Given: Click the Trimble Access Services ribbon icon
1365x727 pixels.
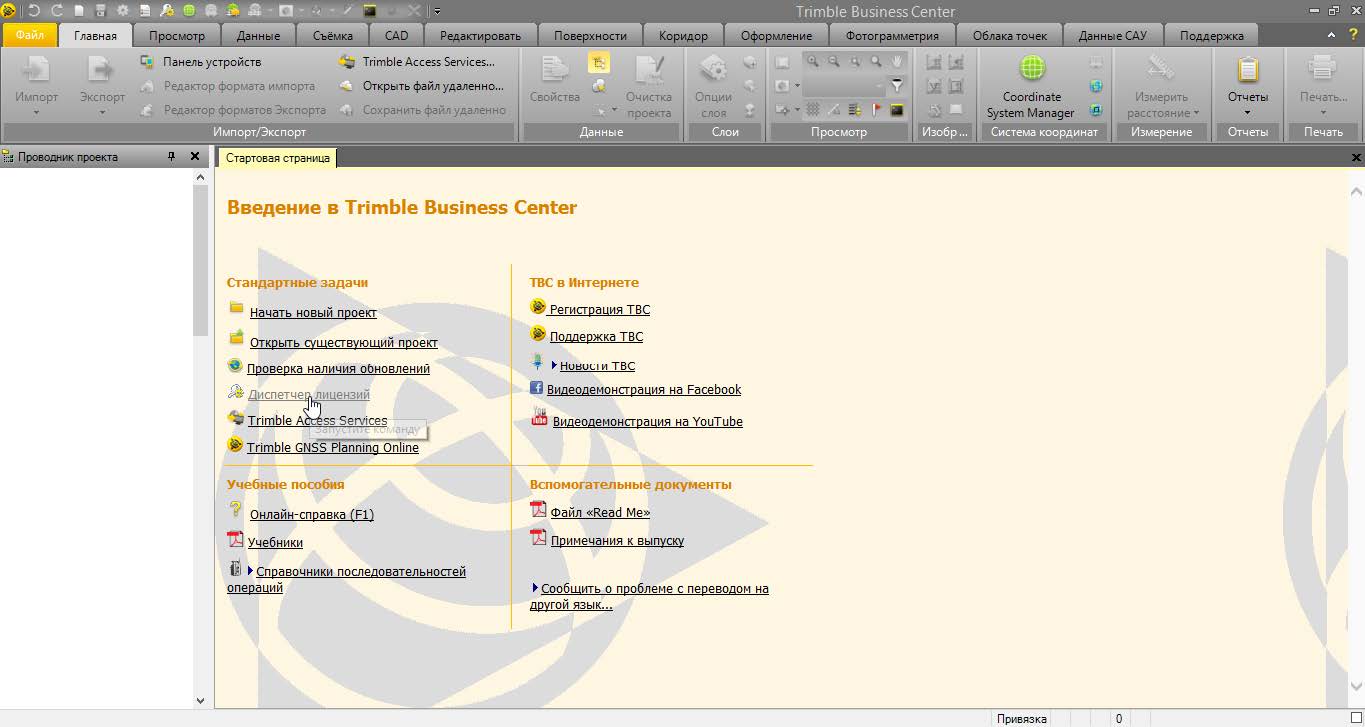Looking at the screenshot, I should (x=346, y=62).
